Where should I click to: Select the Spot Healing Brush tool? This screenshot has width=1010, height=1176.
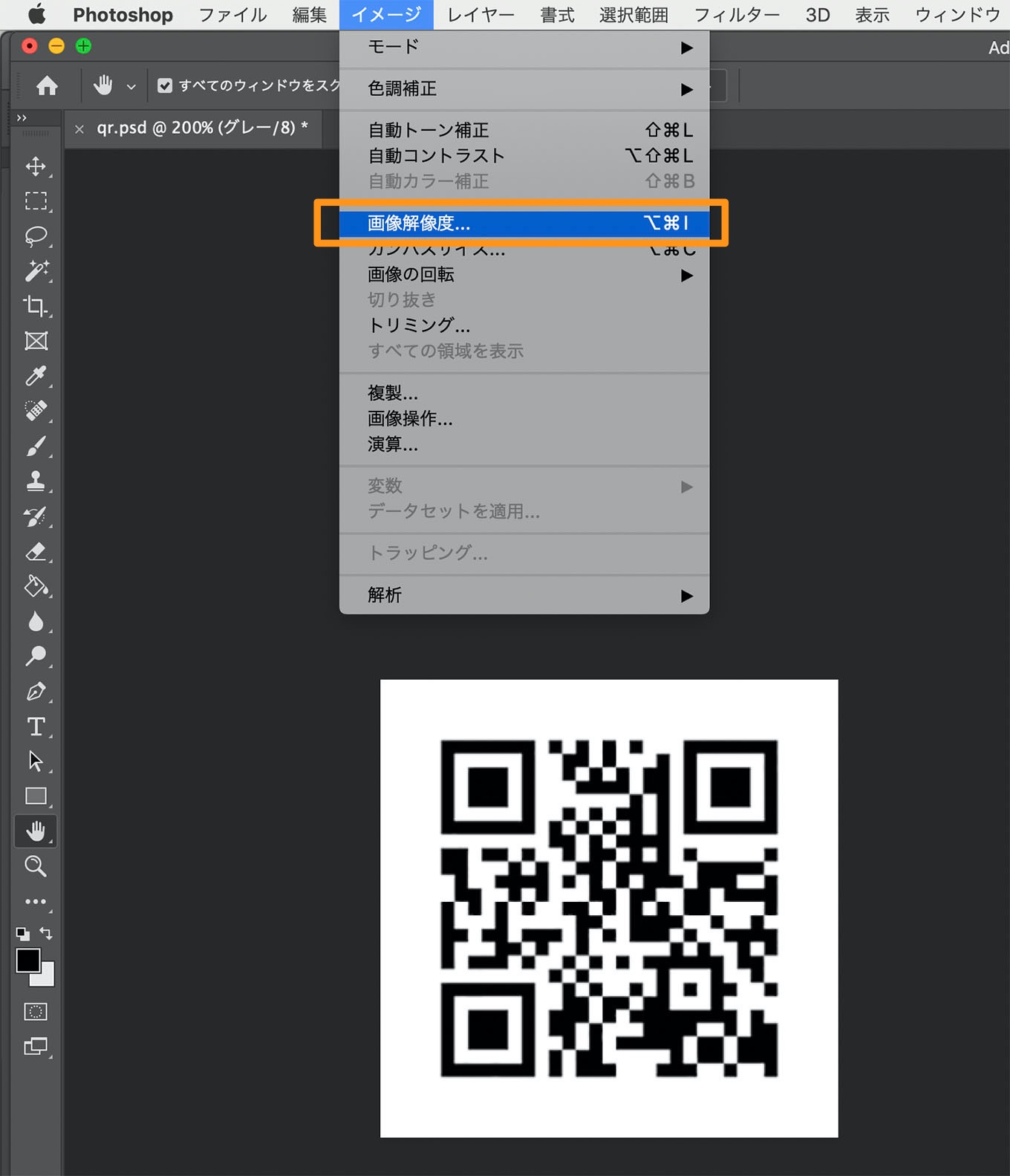coord(36,411)
